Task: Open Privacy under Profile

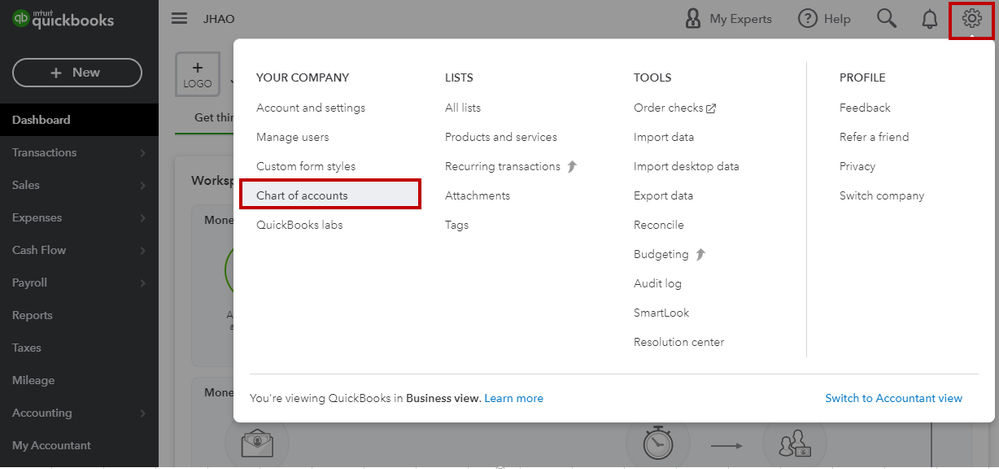Action: pos(857,166)
